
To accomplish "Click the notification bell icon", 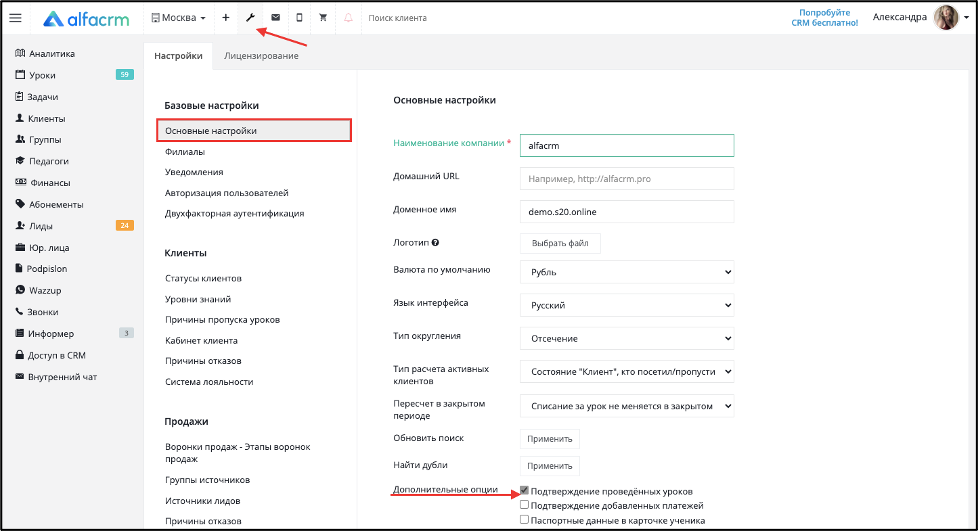I will pos(348,17).
